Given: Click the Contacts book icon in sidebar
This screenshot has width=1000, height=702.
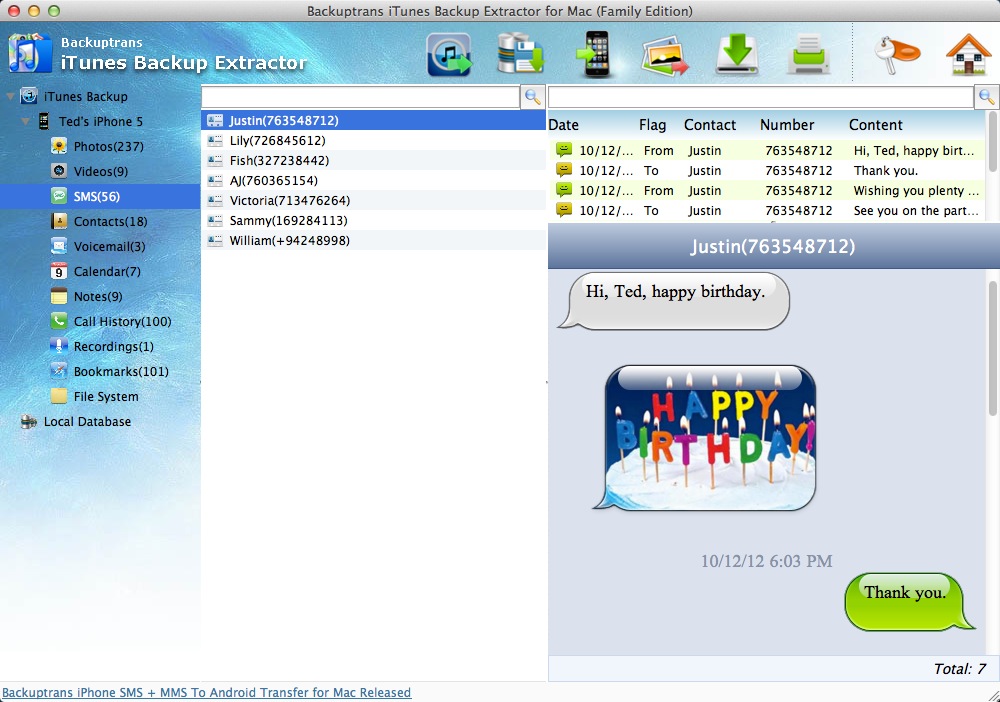Looking at the screenshot, I should 59,221.
